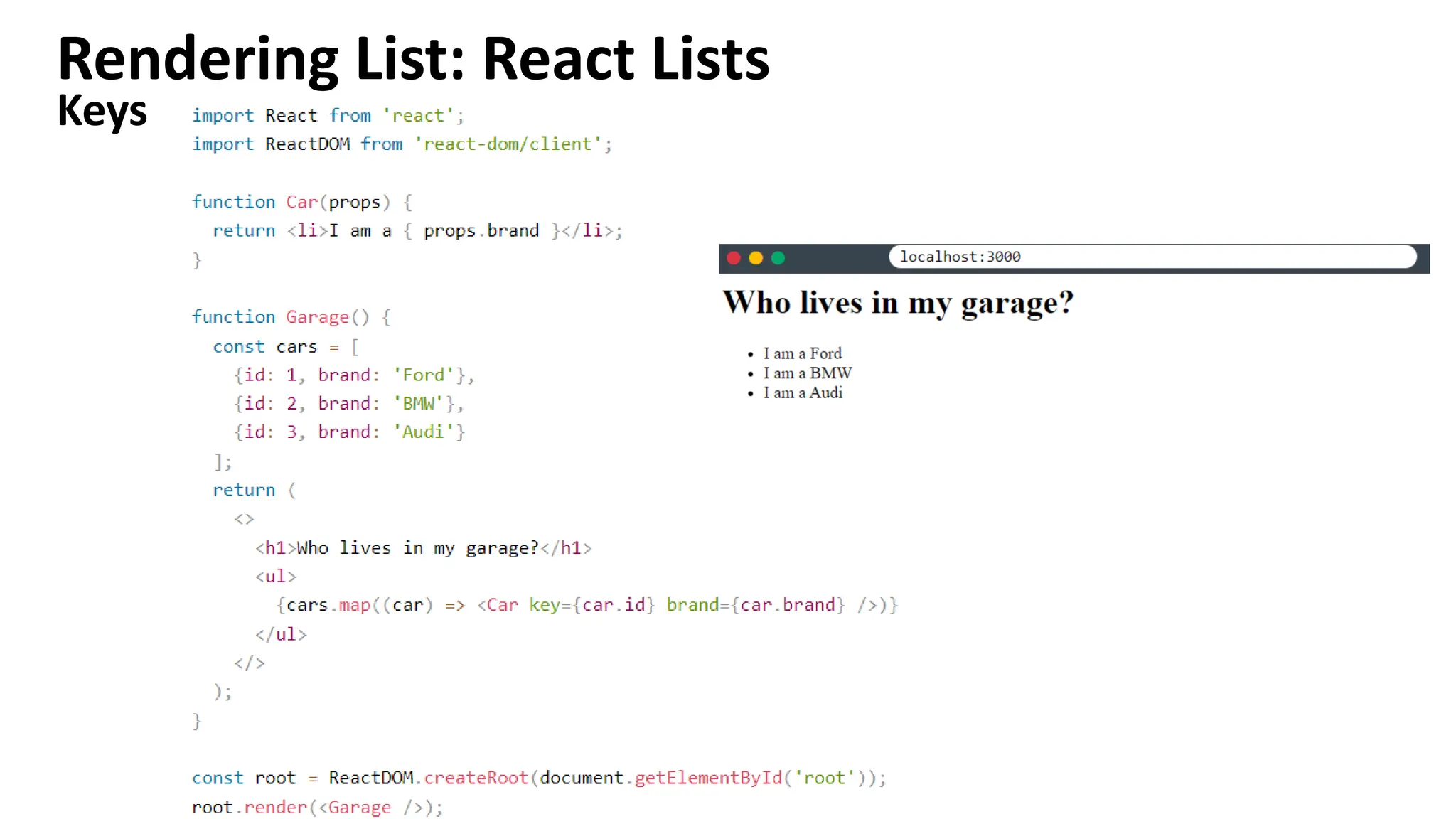Click the 'const root = ReactDOM.createRoot' line
The image size is (1456, 819).
click(539, 778)
